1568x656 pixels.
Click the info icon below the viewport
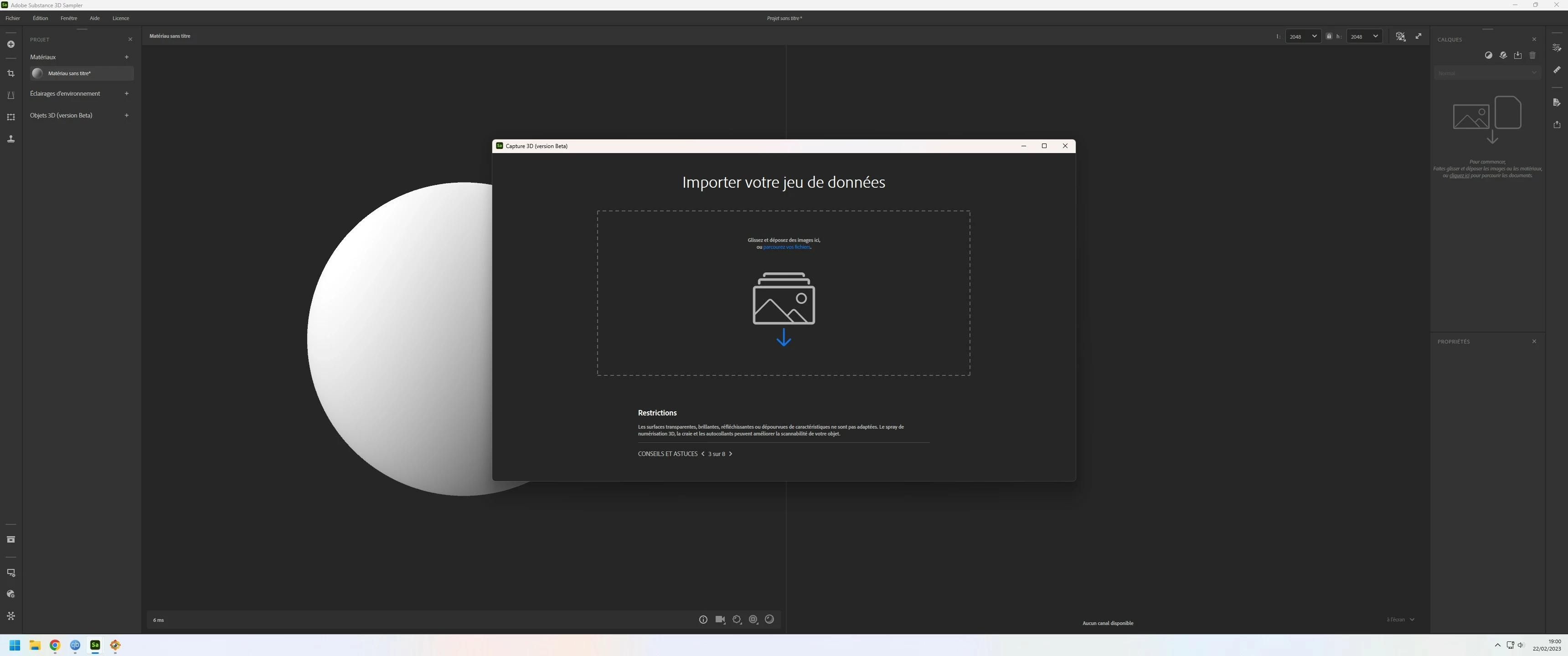pyautogui.click(x=703, y=620)
